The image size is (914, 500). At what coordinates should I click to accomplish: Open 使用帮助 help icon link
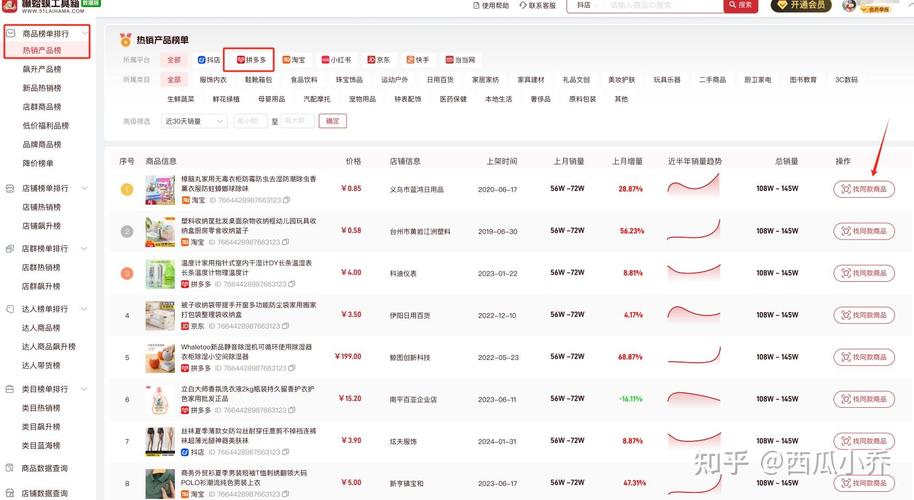tap(491, 5)
